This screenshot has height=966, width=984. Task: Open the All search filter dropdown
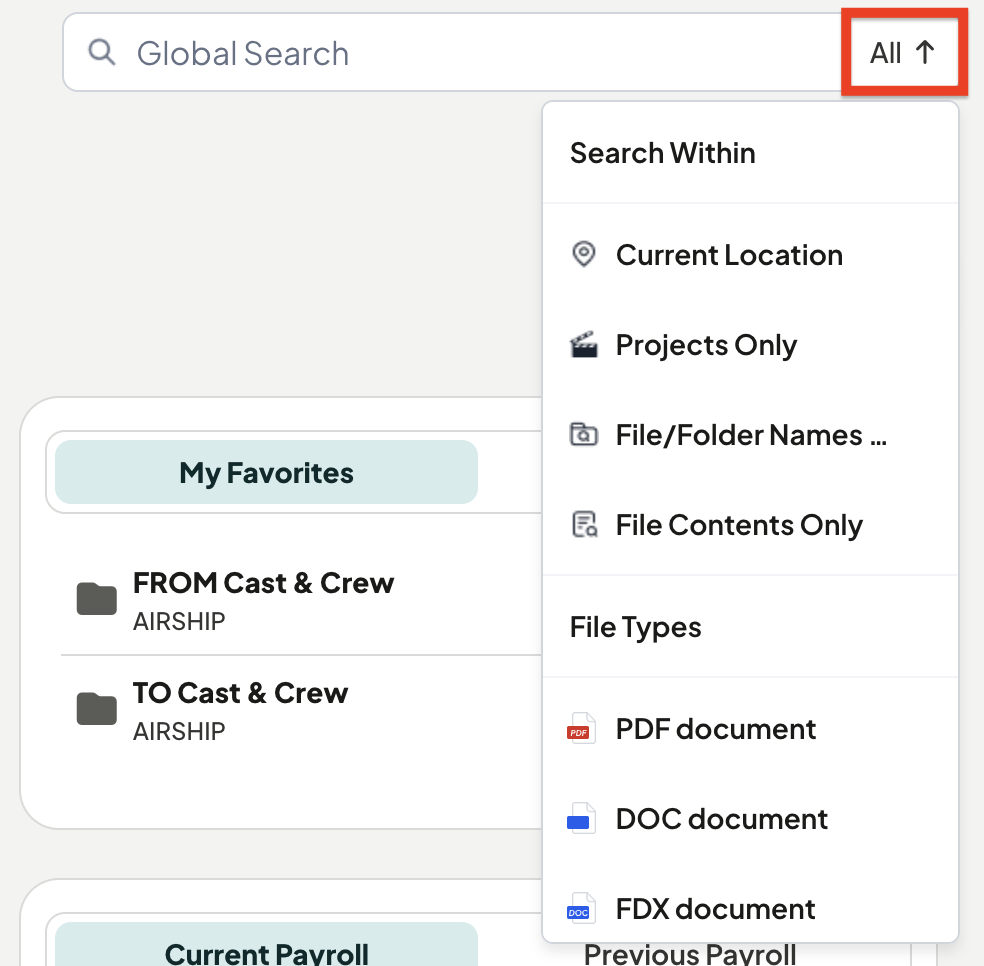coord(903,53)
